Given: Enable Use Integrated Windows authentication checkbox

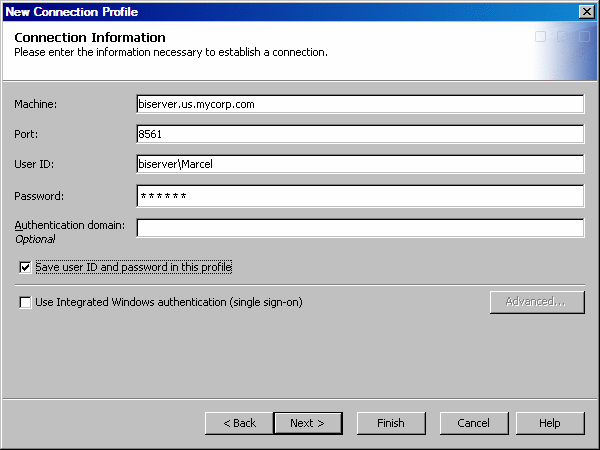Looking at the screenshot, I should (26, 302).
